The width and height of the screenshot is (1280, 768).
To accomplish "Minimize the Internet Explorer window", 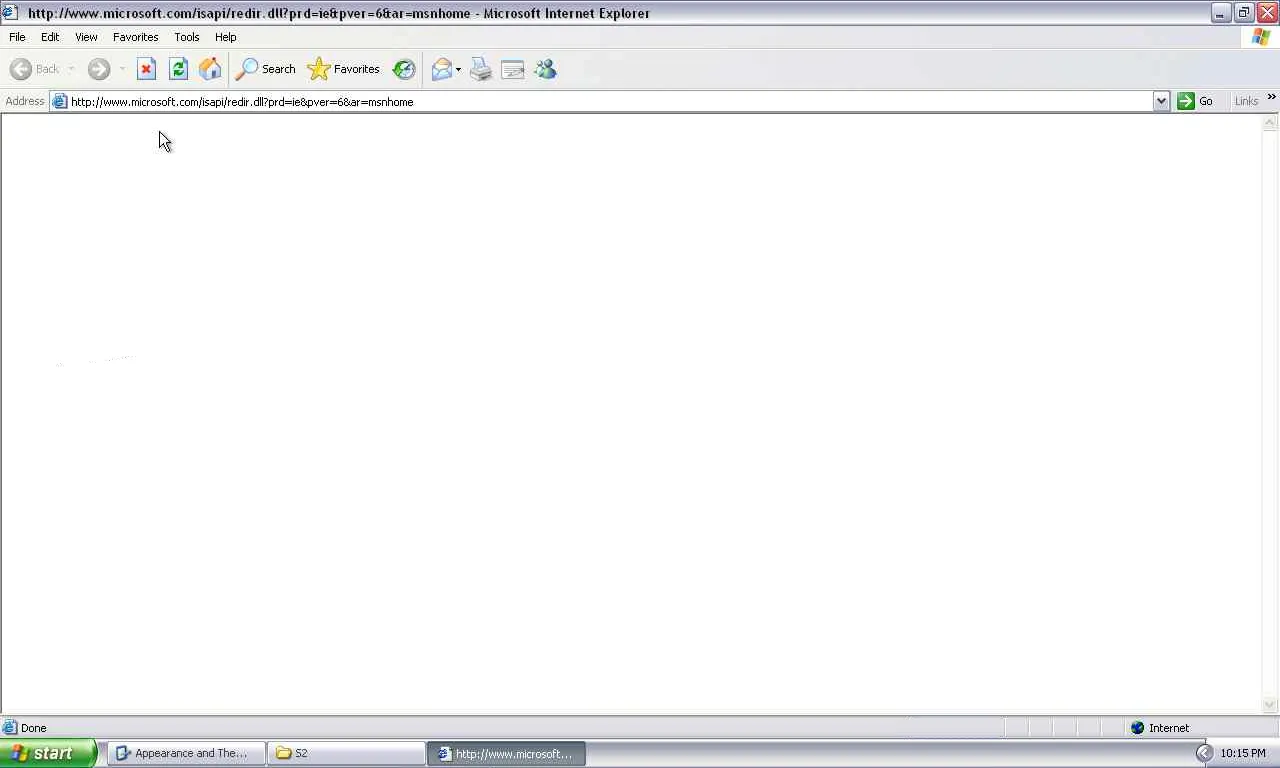I will pyautogui.click(x=1220, y=13).
